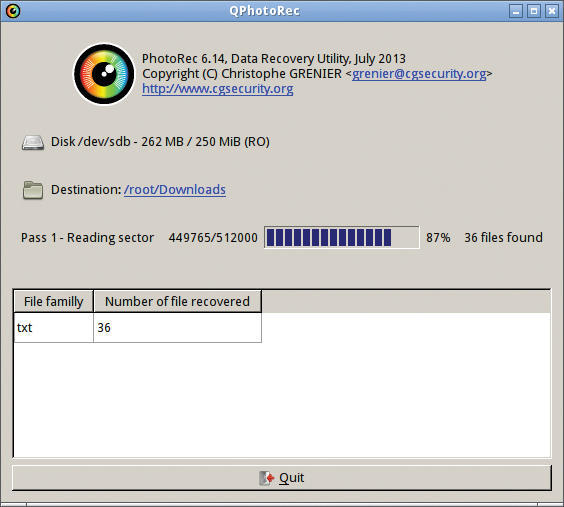Viewport: 564px width, 507px height.
Task: Quit the recovery with the Quit button
Action: tap(282, 478)
